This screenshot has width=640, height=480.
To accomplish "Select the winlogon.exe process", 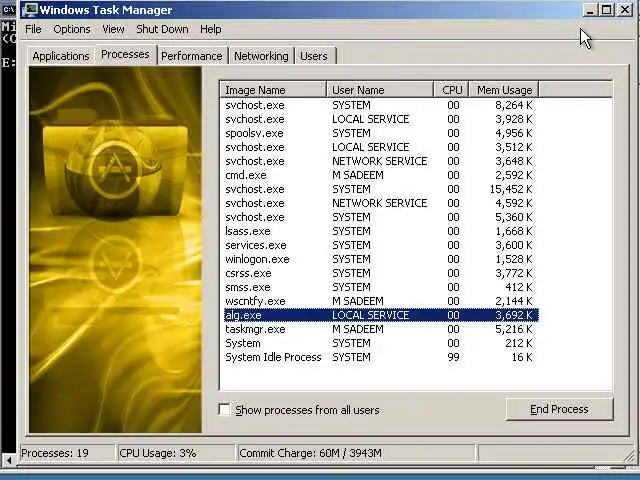I will (381, 259).
